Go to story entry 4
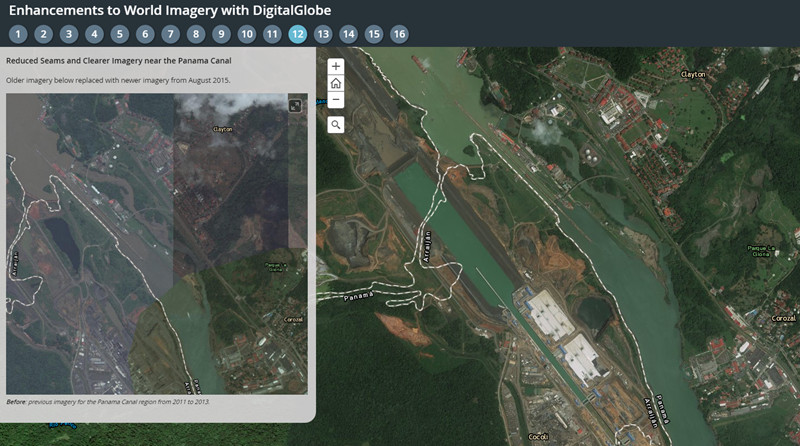Image resolution: width=800 pixels, height=446 pixels. pyautogui.click(x=94, y=34)
